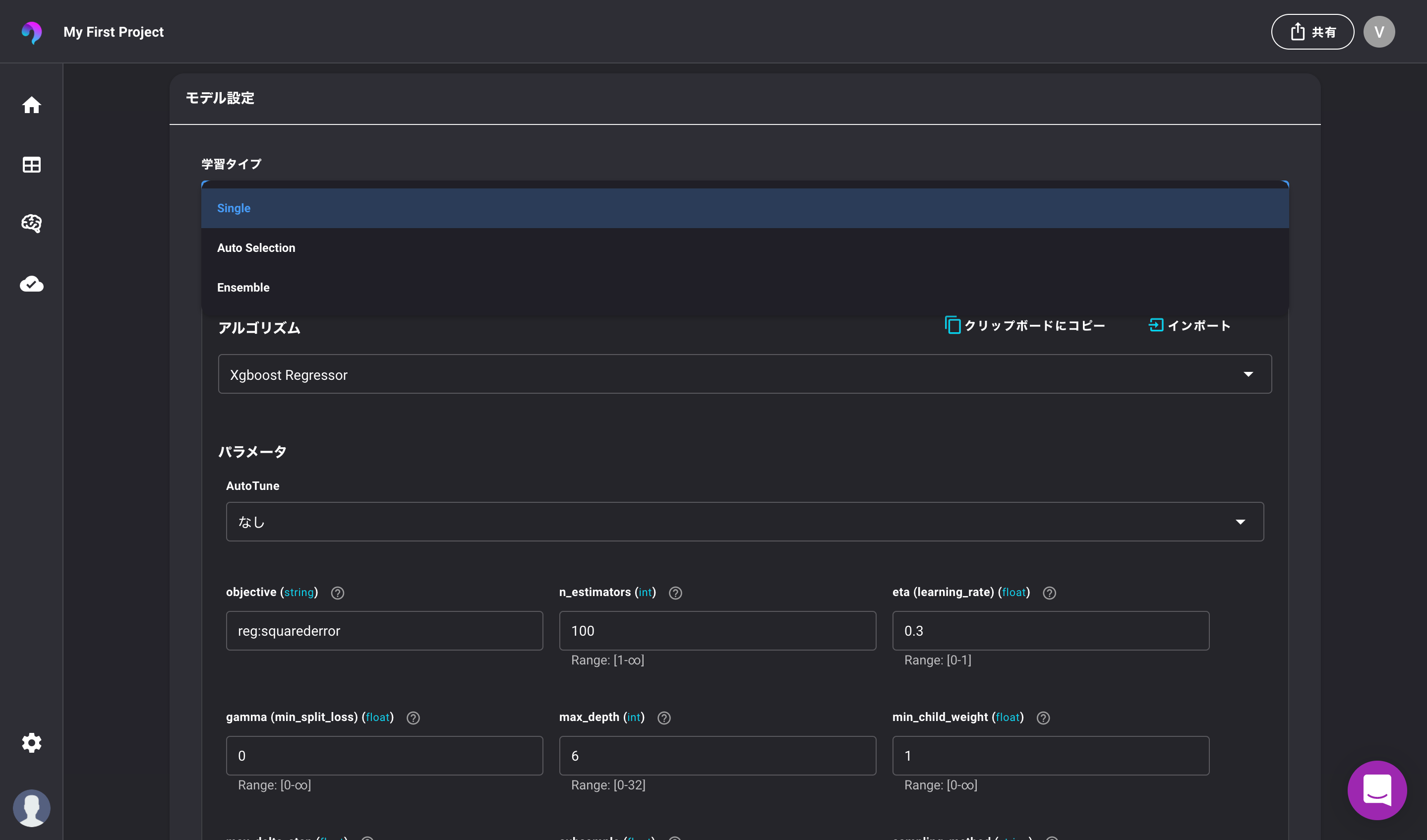
Task: Click the n_estimators input field
Action: pos(717,631)
